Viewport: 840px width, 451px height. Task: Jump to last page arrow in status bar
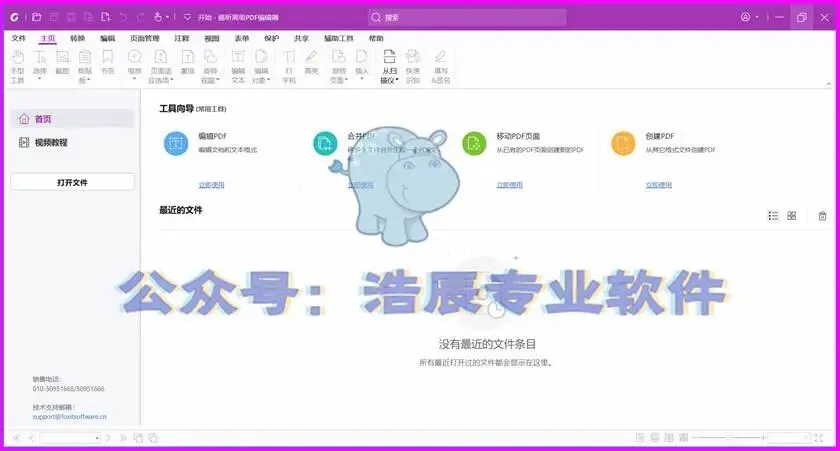click(123, 438)
